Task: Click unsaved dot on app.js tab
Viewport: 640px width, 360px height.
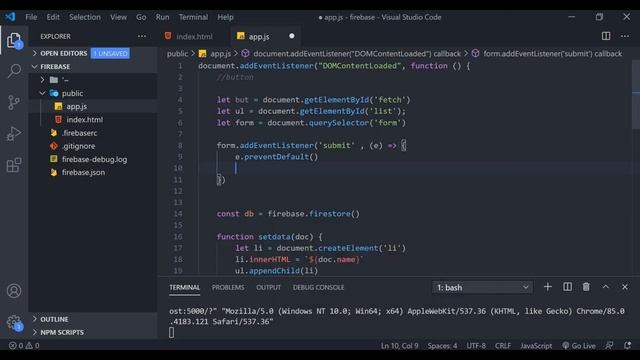Action: [x=292, y=36]
